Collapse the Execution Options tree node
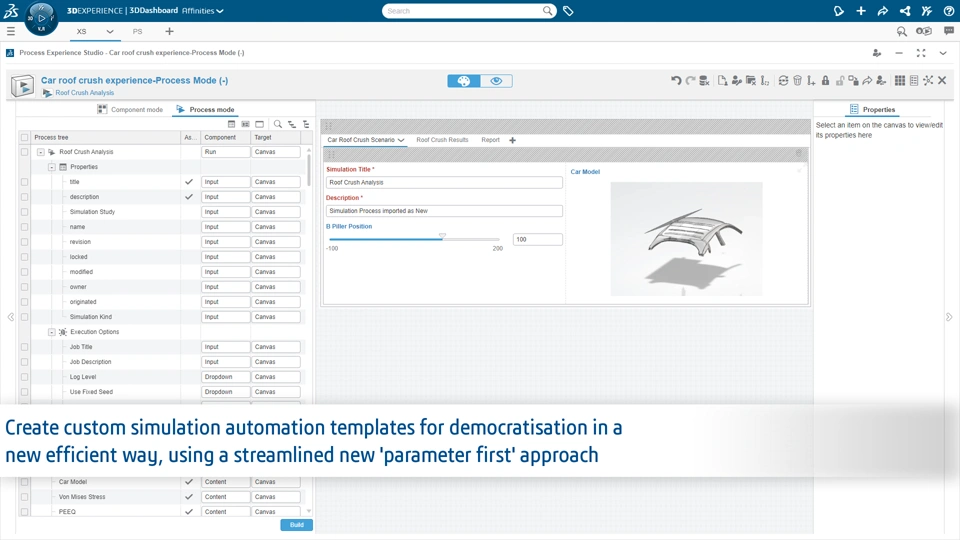The width and height of the screenshot is (960, 540). tap(51, 332)
